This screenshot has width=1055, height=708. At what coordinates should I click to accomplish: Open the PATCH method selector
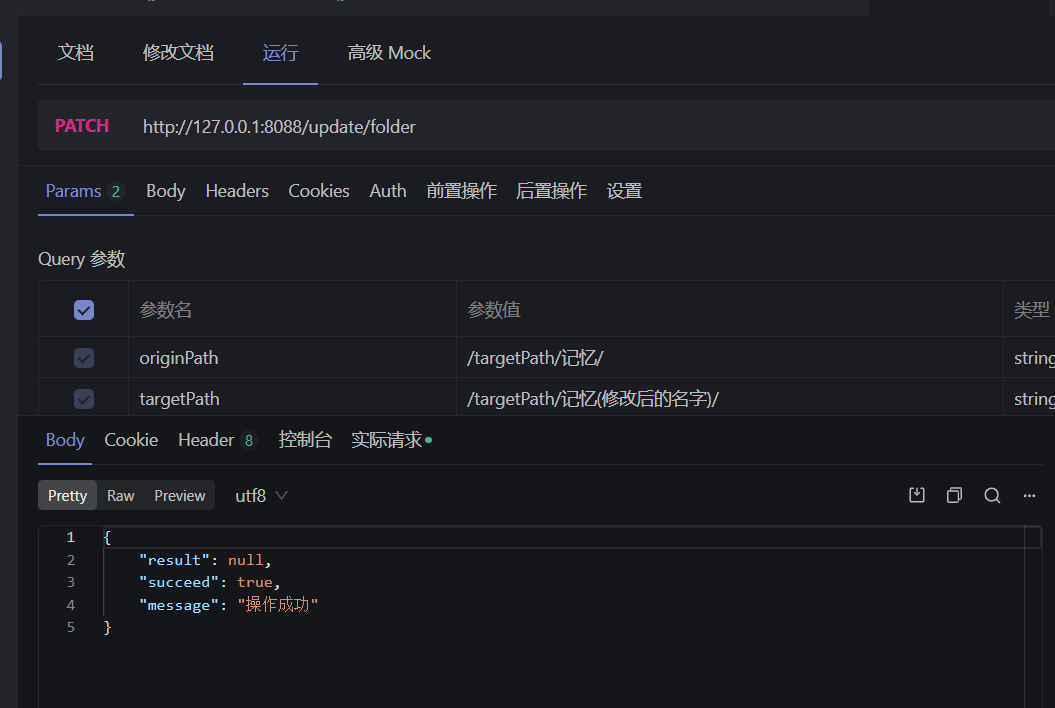pyautogui.click(x=82, y=126)
